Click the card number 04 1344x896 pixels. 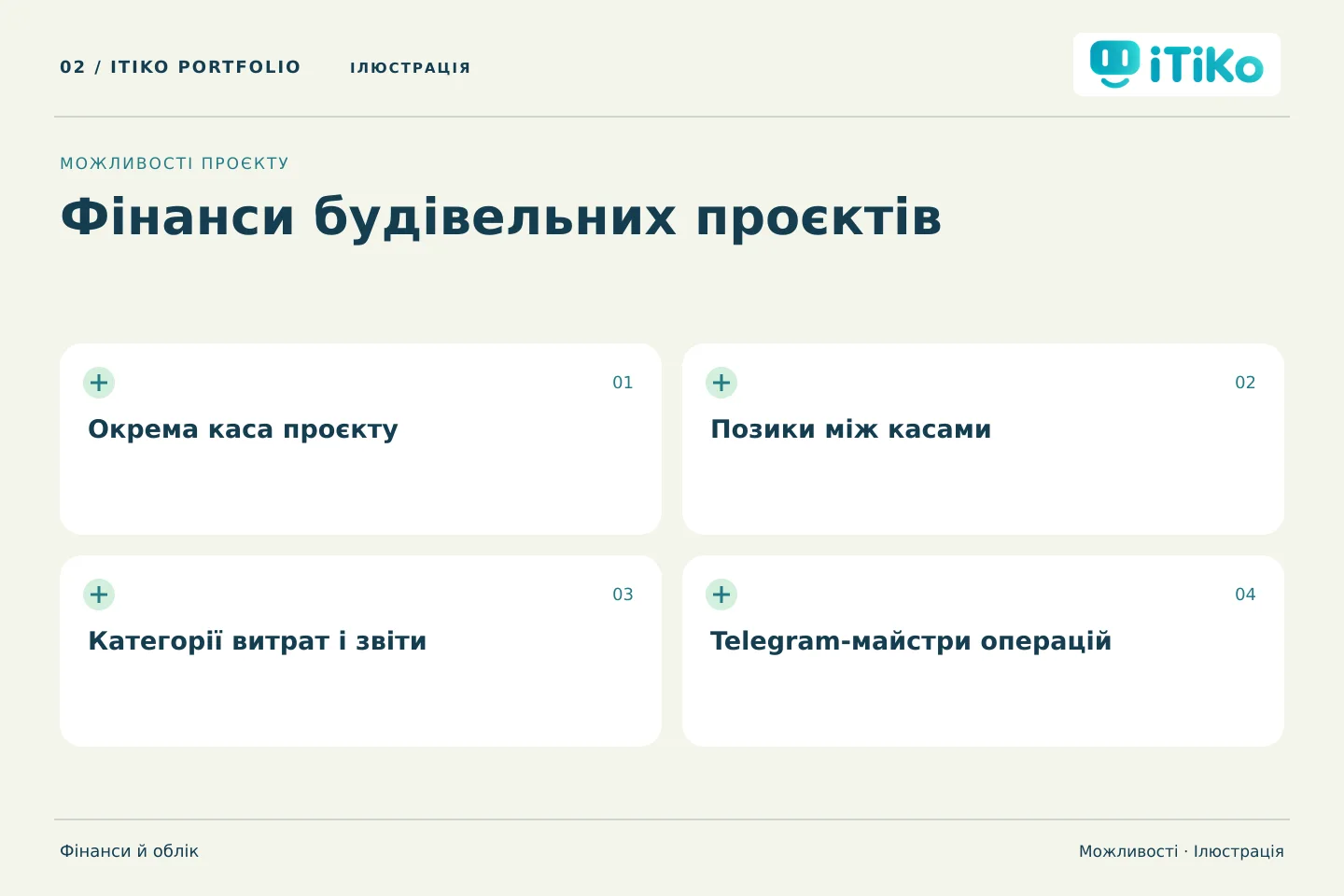pyautogui.click(x=1245, y=595)
